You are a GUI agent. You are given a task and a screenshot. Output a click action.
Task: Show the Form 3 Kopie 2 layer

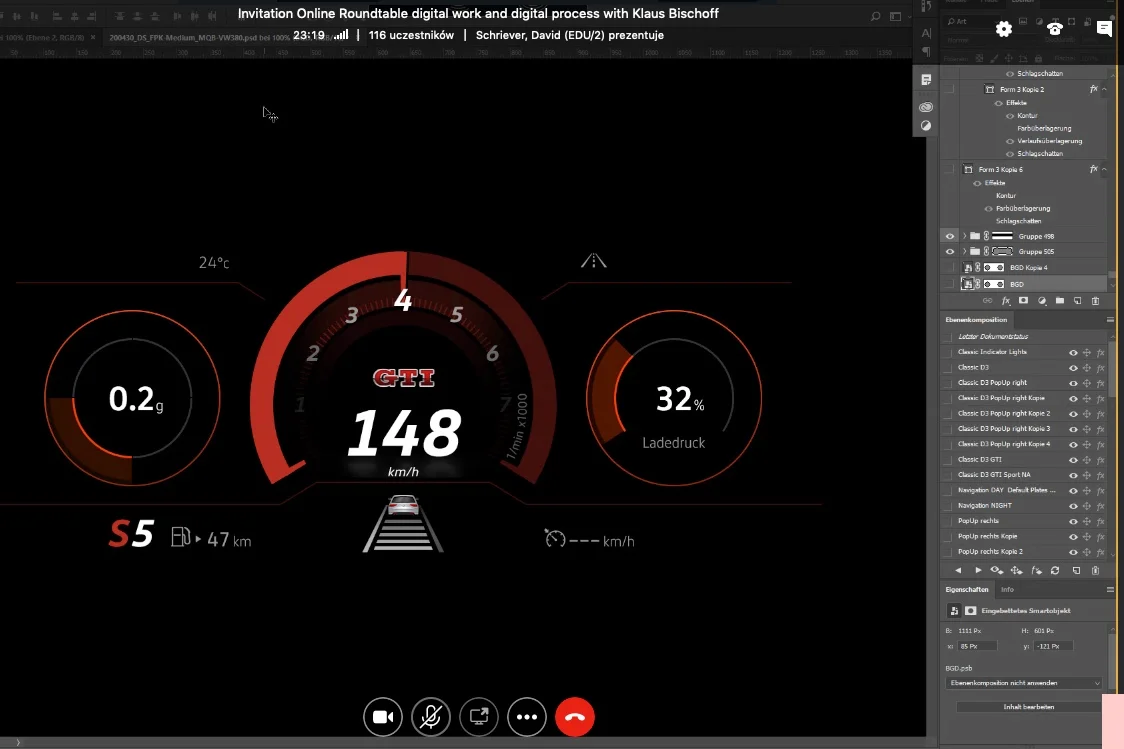tap(950, 89)
